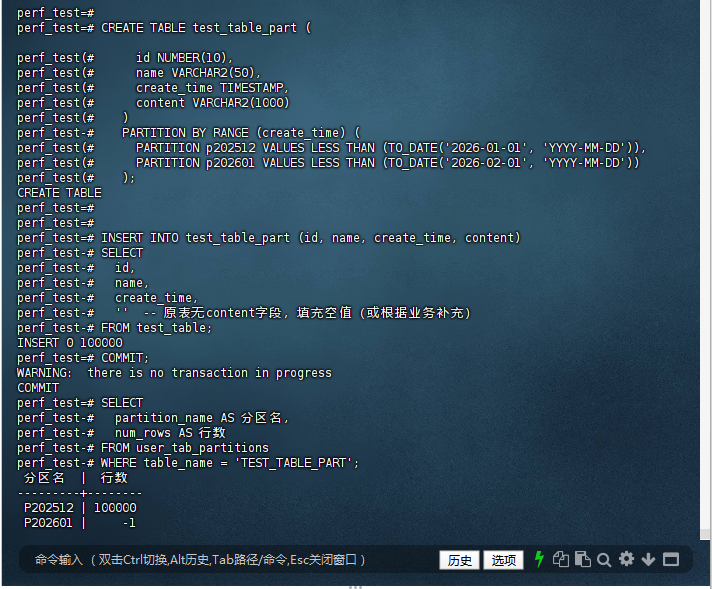The width and height of the screenshot is (712, 589).
Task: Click the comment '原表无content字段' line
Action: [x=293, y=313]
